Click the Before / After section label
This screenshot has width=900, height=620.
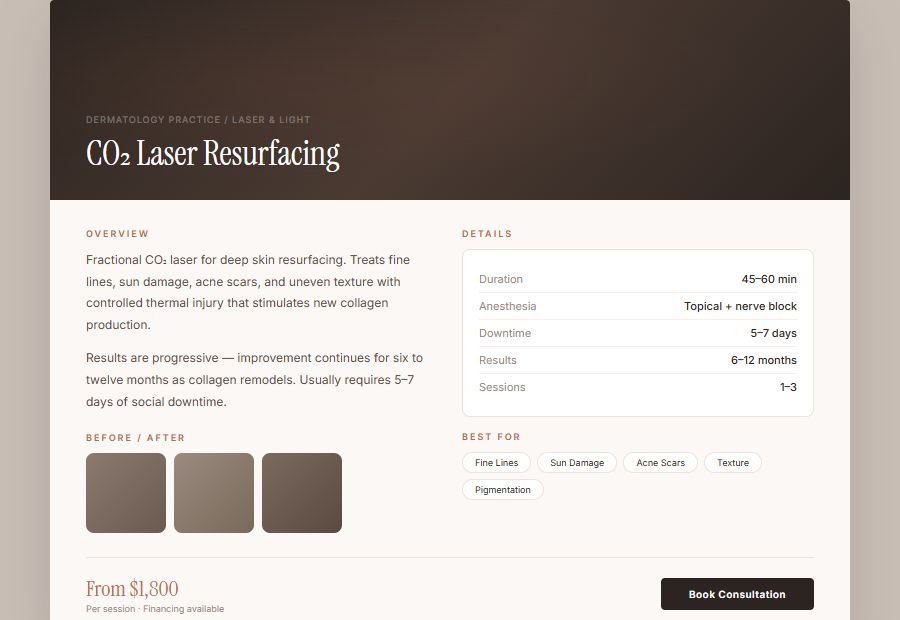pyautogui.click(x=135, y=437)
